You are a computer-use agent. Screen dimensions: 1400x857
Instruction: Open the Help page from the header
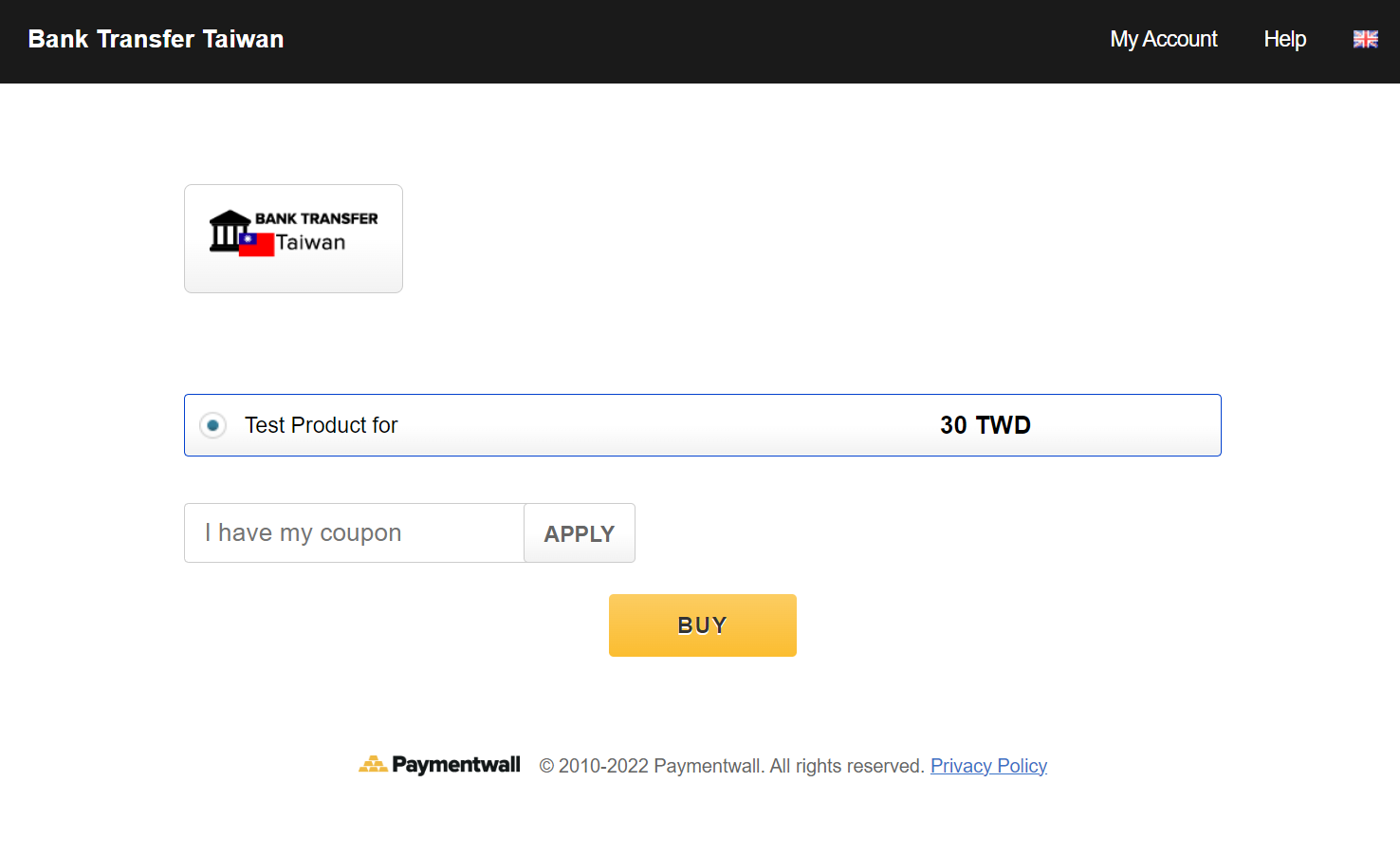[1284, 39]
